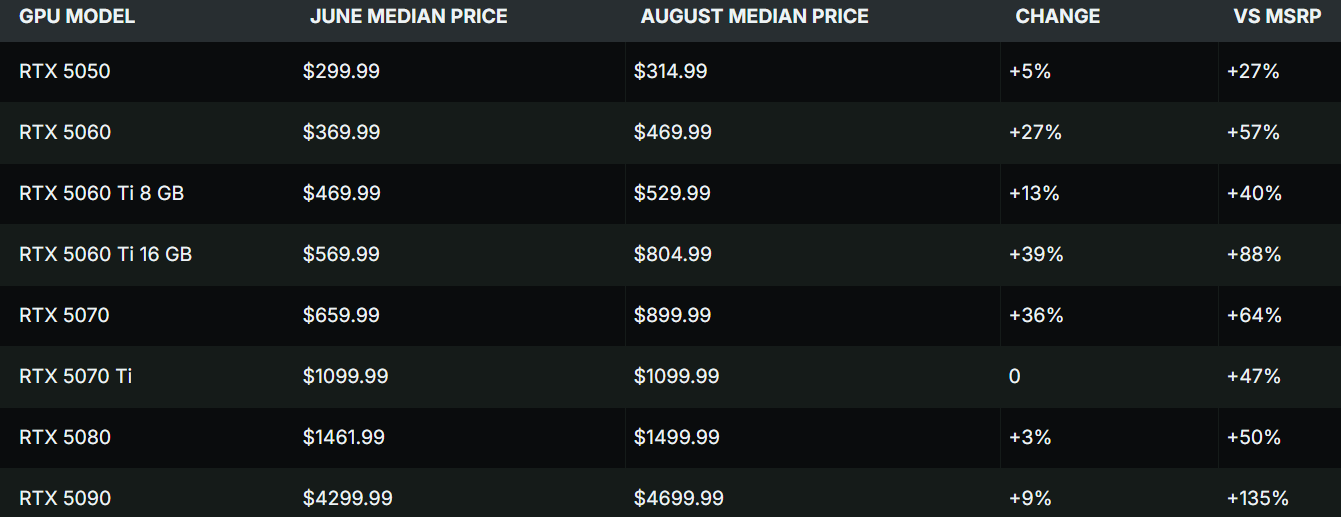Image resolution: width=1341 pixels, height=517 pixels.
Task: Click the +39% change value
Action: pyautogui.click(x=1036, y=254)
